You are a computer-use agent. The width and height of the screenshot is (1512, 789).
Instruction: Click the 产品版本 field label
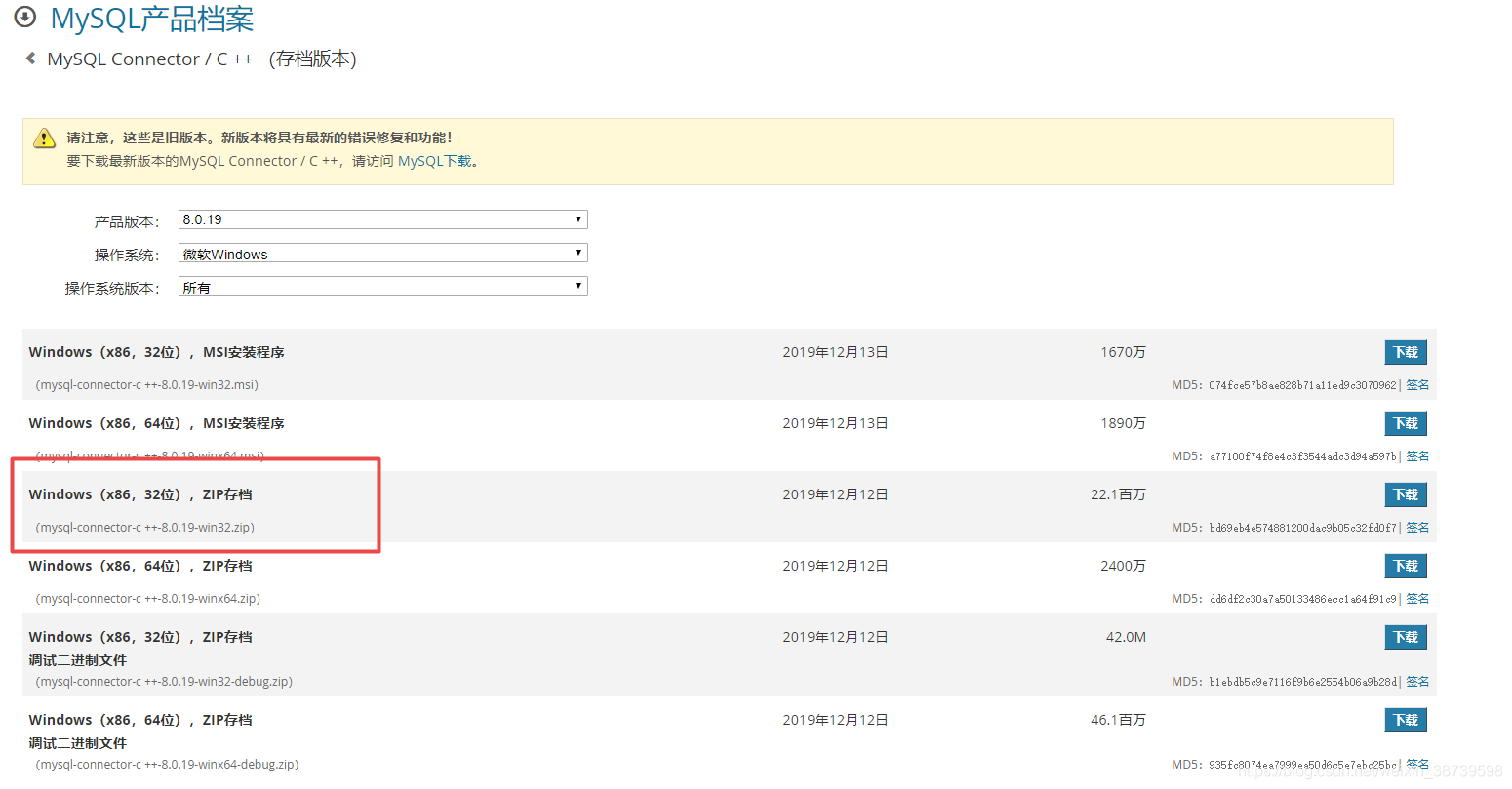pos(127,221)
